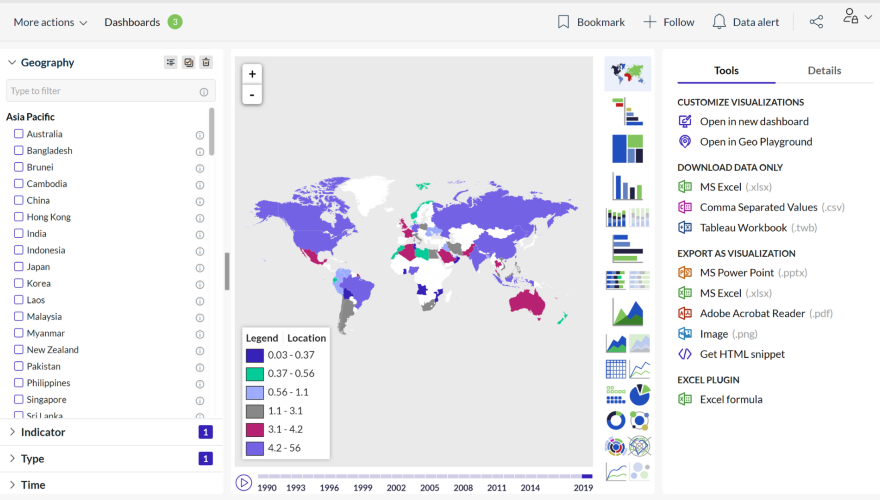Click the play animation button on timeline
This screenshot has width=880, height=500.
[x=244, y=482]
